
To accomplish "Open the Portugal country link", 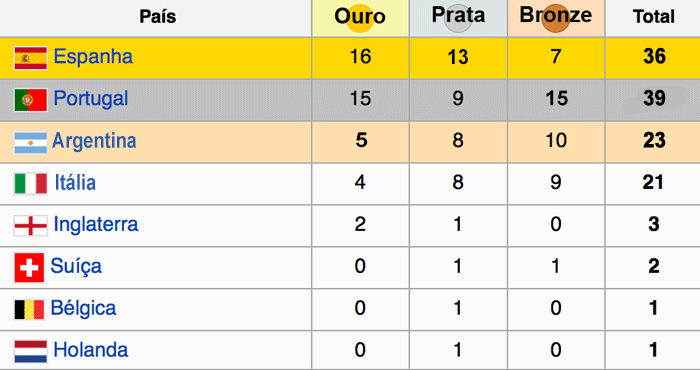I will click(91, 99).
